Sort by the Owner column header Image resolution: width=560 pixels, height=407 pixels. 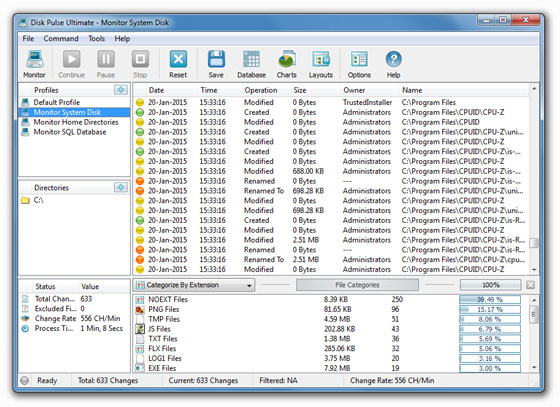(x=354, y=90)
